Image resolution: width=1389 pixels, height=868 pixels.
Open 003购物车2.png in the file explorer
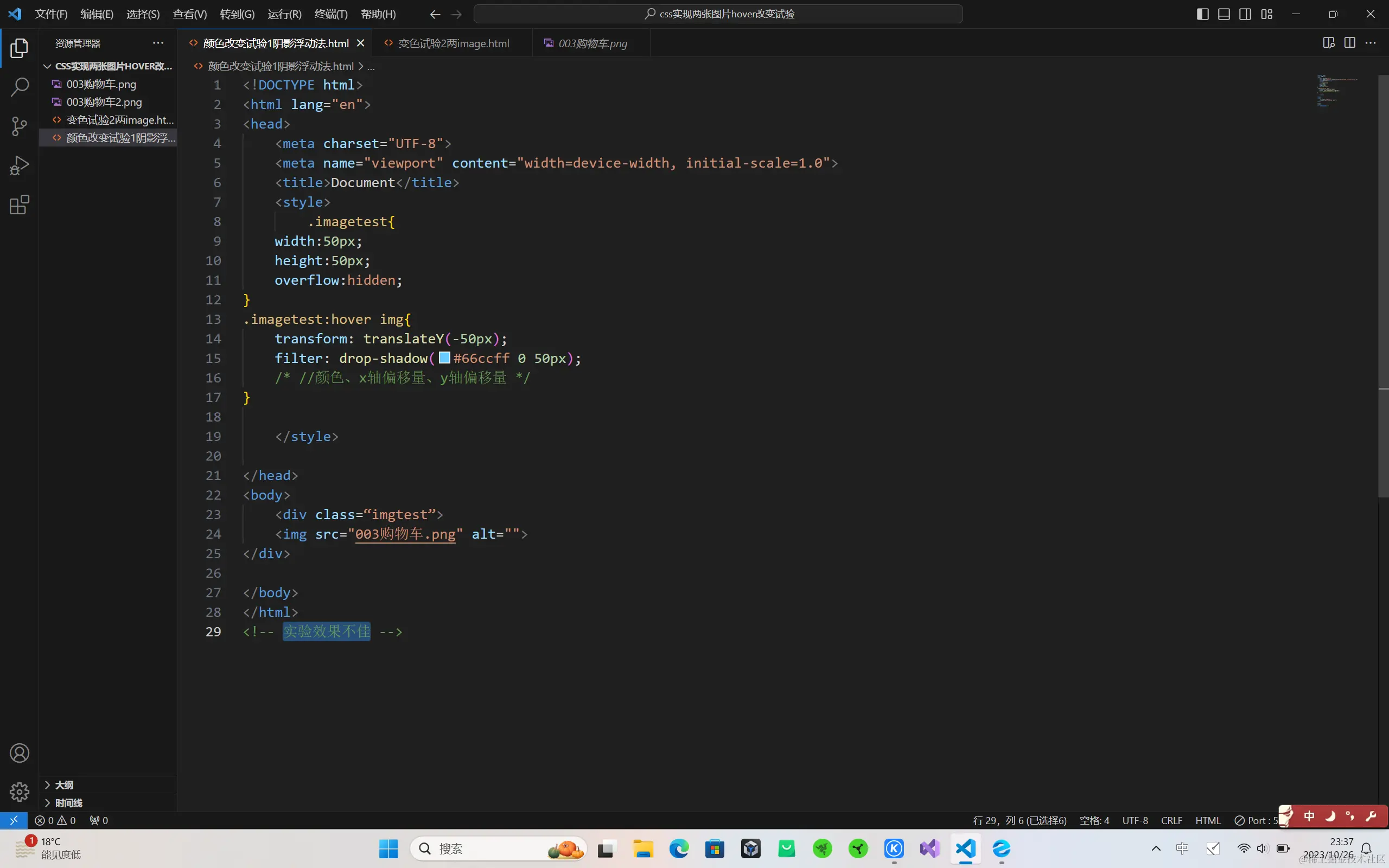104,102
